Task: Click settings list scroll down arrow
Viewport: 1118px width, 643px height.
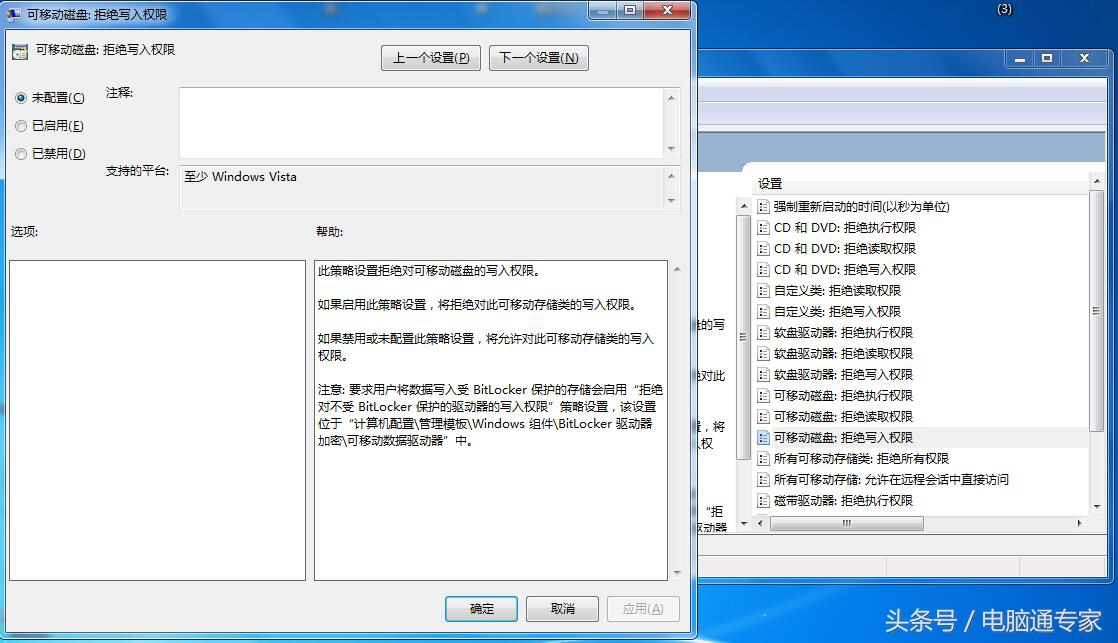Action: pos(1096,506)
